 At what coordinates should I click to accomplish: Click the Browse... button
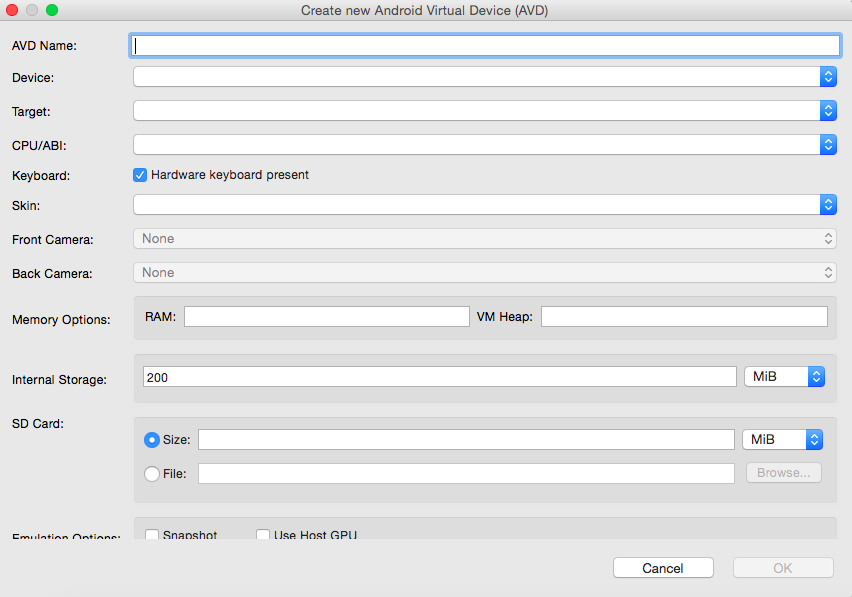(x=784, y=473)
